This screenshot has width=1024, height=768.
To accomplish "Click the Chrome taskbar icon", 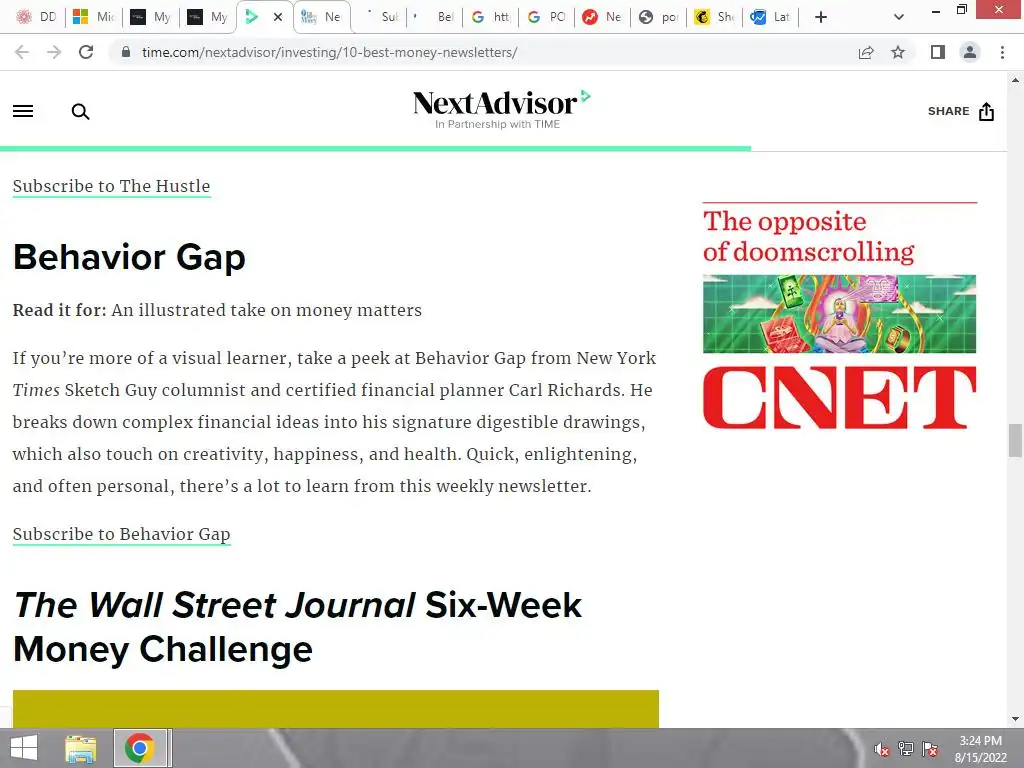I will [x=140, y=748].
